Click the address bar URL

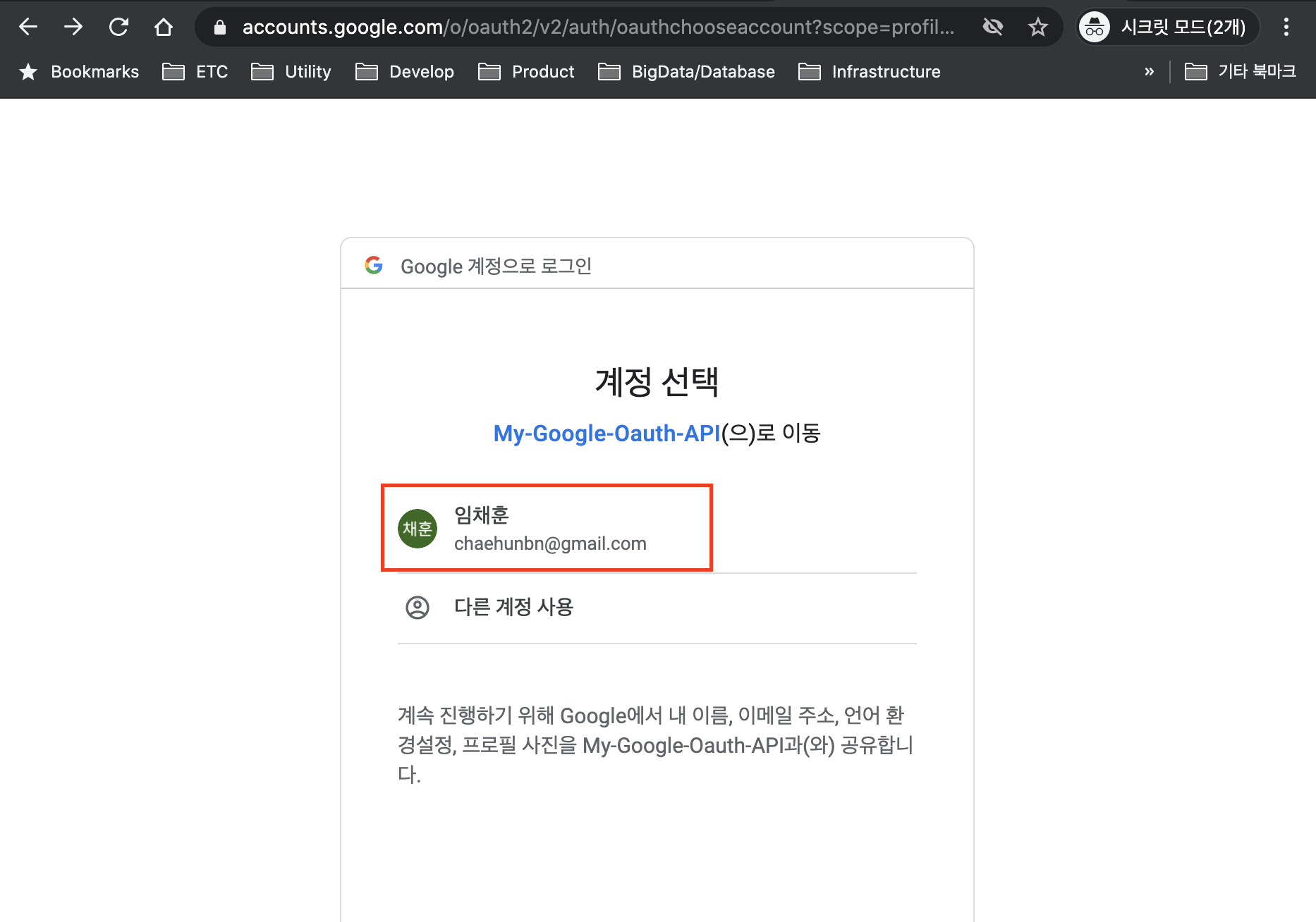pyautogui.click(x=598, y=27)
